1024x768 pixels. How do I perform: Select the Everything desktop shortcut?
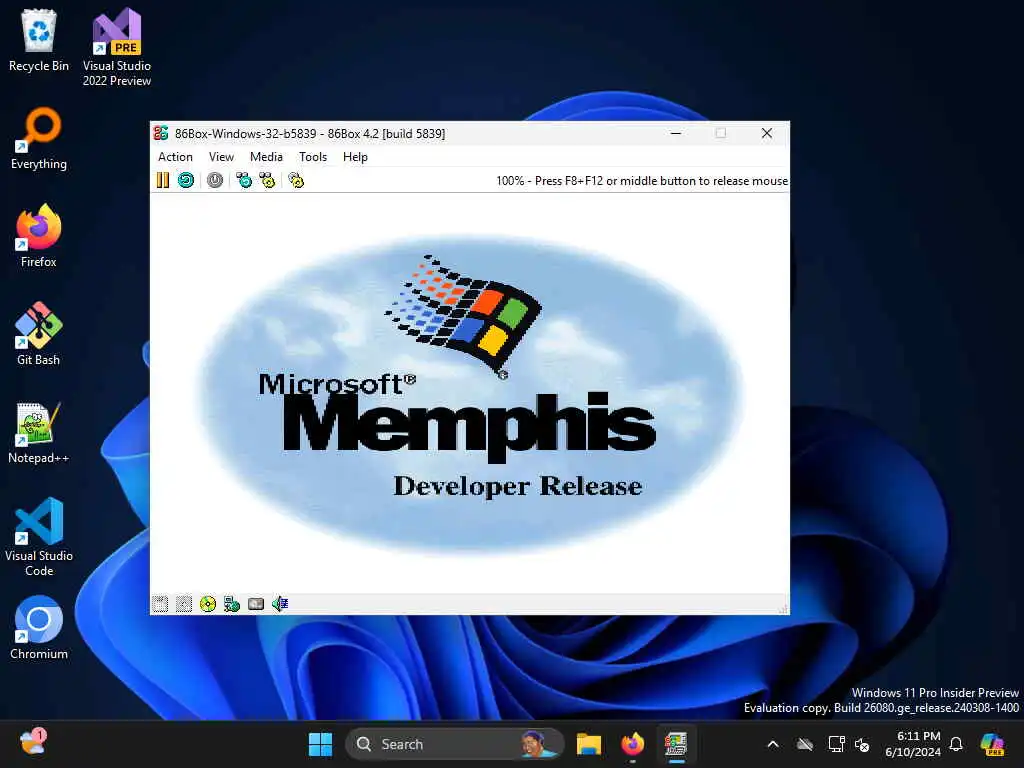point(39,138)
